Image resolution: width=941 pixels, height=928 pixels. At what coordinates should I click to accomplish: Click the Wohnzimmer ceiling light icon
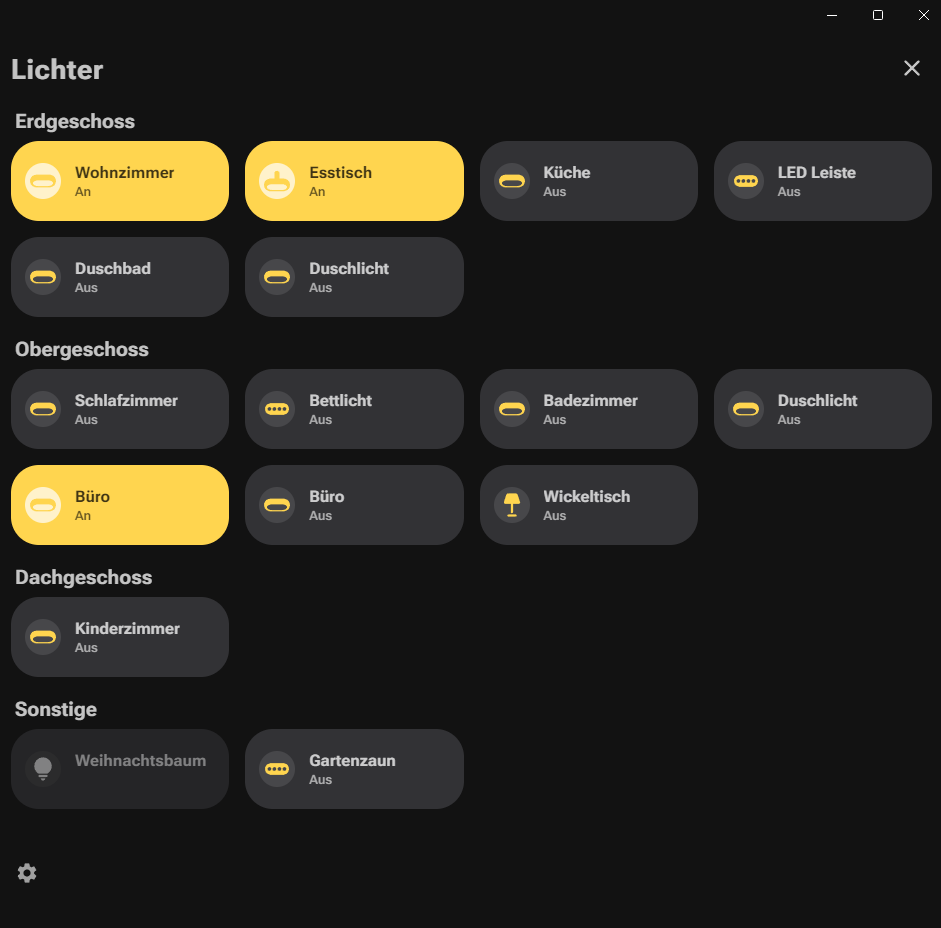tap(43, 181)
